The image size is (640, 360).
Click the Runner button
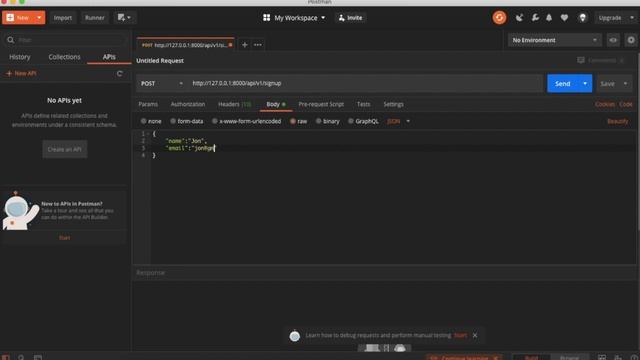coord(94,18)
